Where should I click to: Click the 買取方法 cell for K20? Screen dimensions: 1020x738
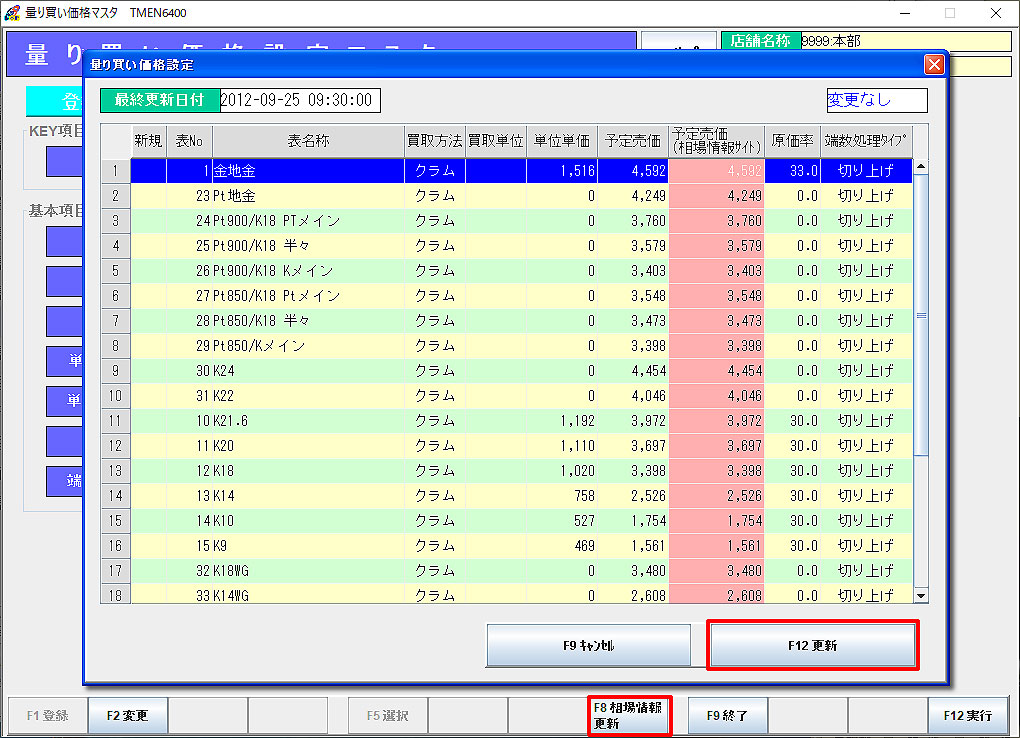(434, 446)
